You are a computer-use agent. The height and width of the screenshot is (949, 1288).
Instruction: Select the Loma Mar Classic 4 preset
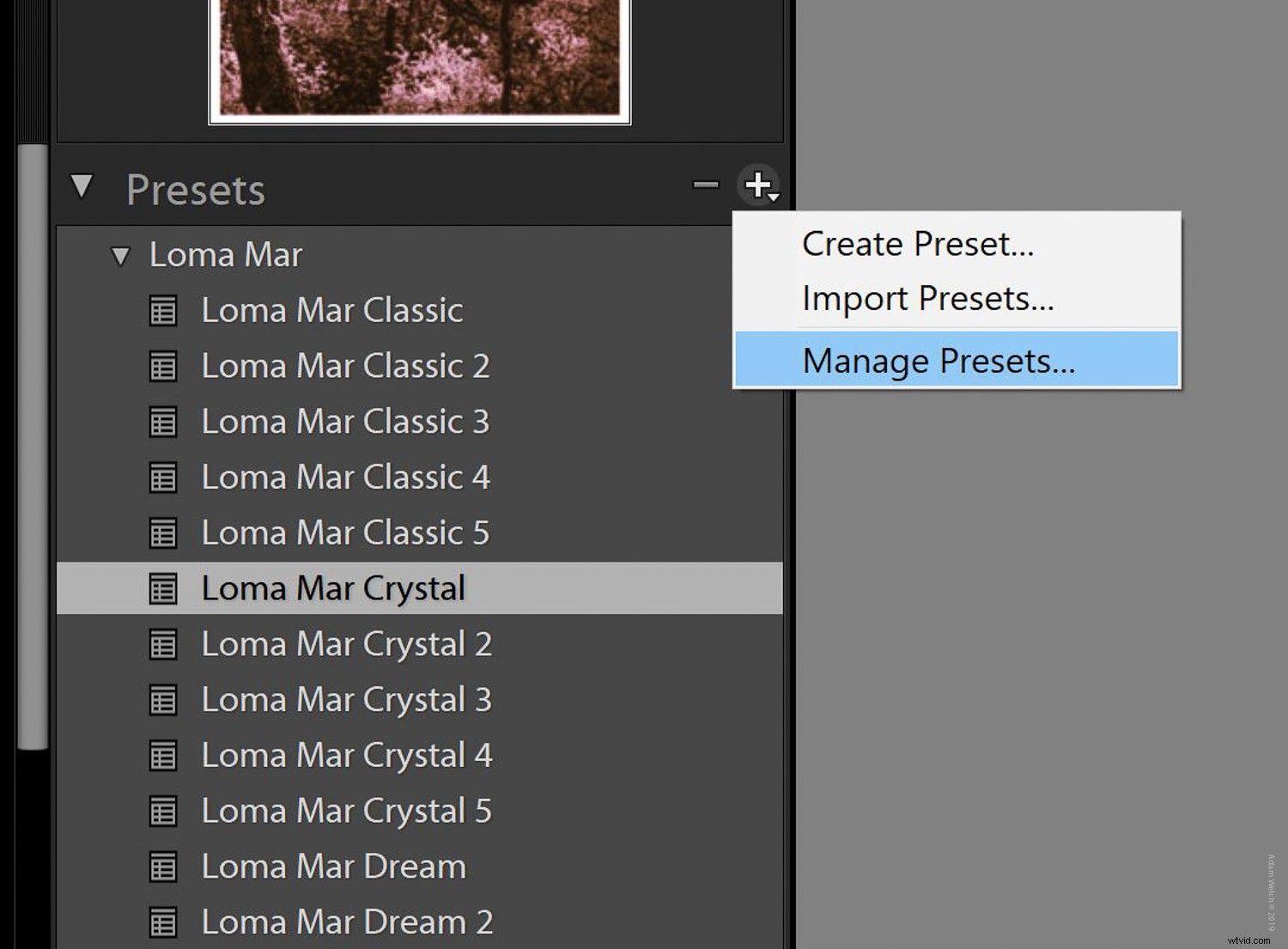tap(346, 478)
